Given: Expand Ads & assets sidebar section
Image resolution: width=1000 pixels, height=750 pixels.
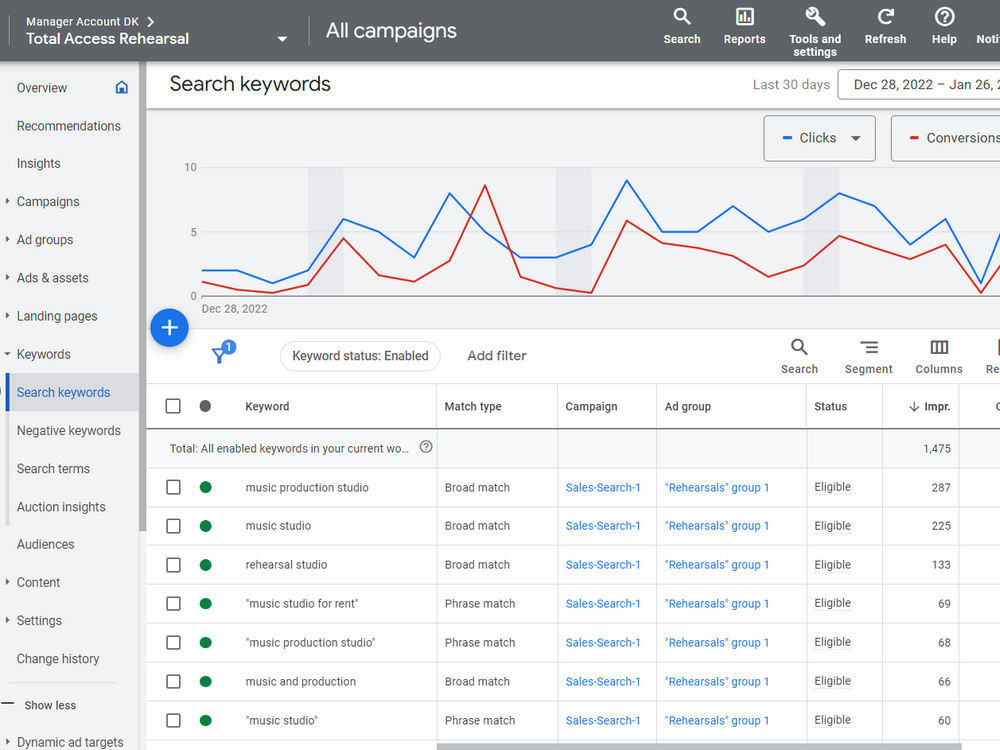Looking at the screenshot, I should pos(8,277).
